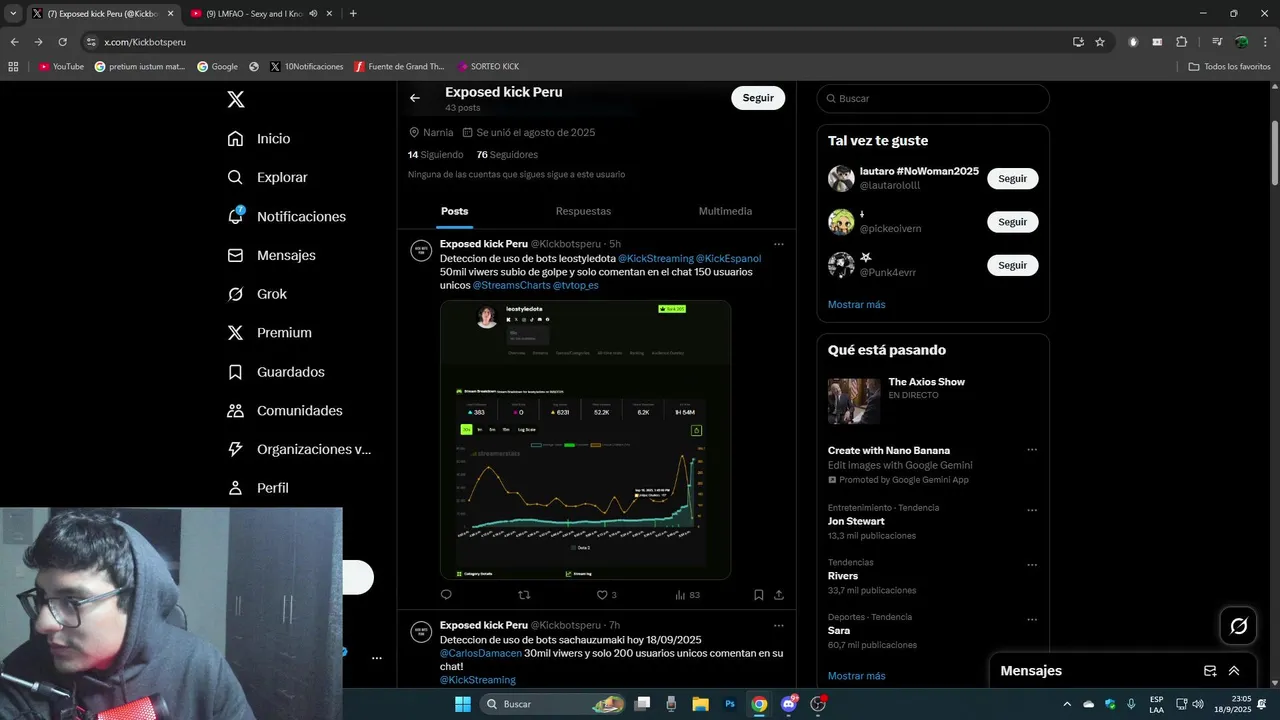Click Mostrar más under Tal vez te guste

click(856, 304)
